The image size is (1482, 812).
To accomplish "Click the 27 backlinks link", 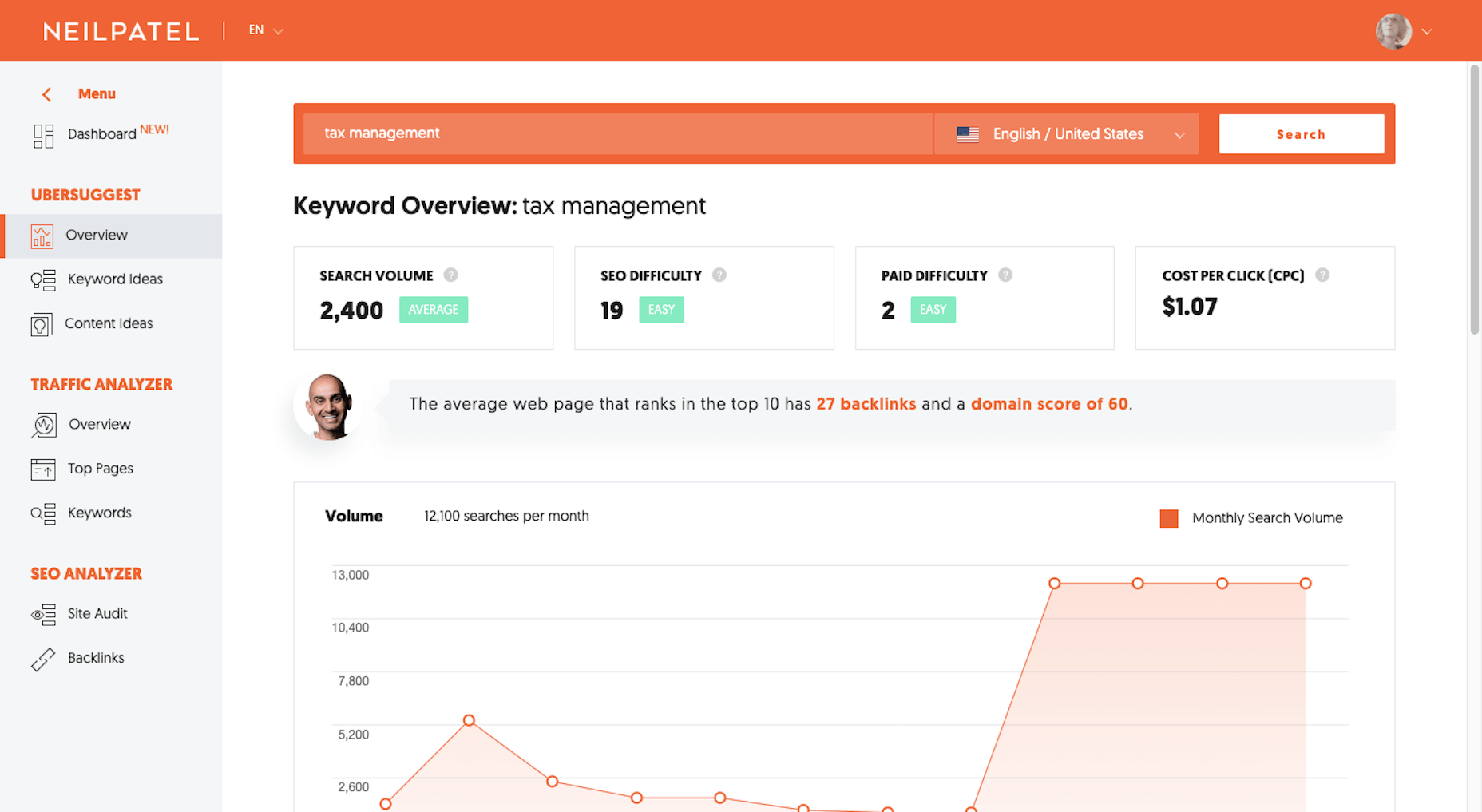I will click(866, 404).
